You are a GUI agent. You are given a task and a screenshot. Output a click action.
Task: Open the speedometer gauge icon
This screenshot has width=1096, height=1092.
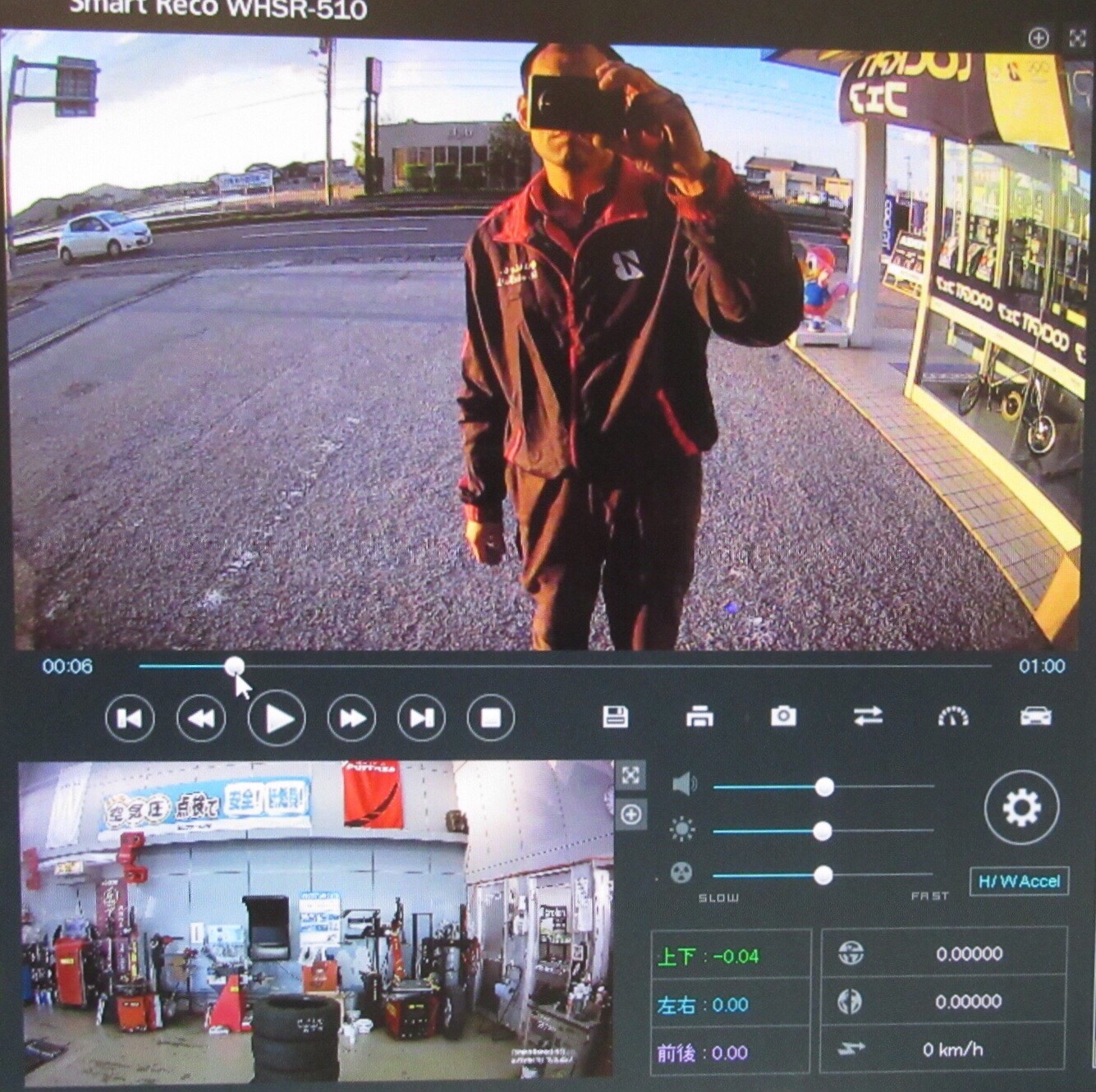click(952, 717)
